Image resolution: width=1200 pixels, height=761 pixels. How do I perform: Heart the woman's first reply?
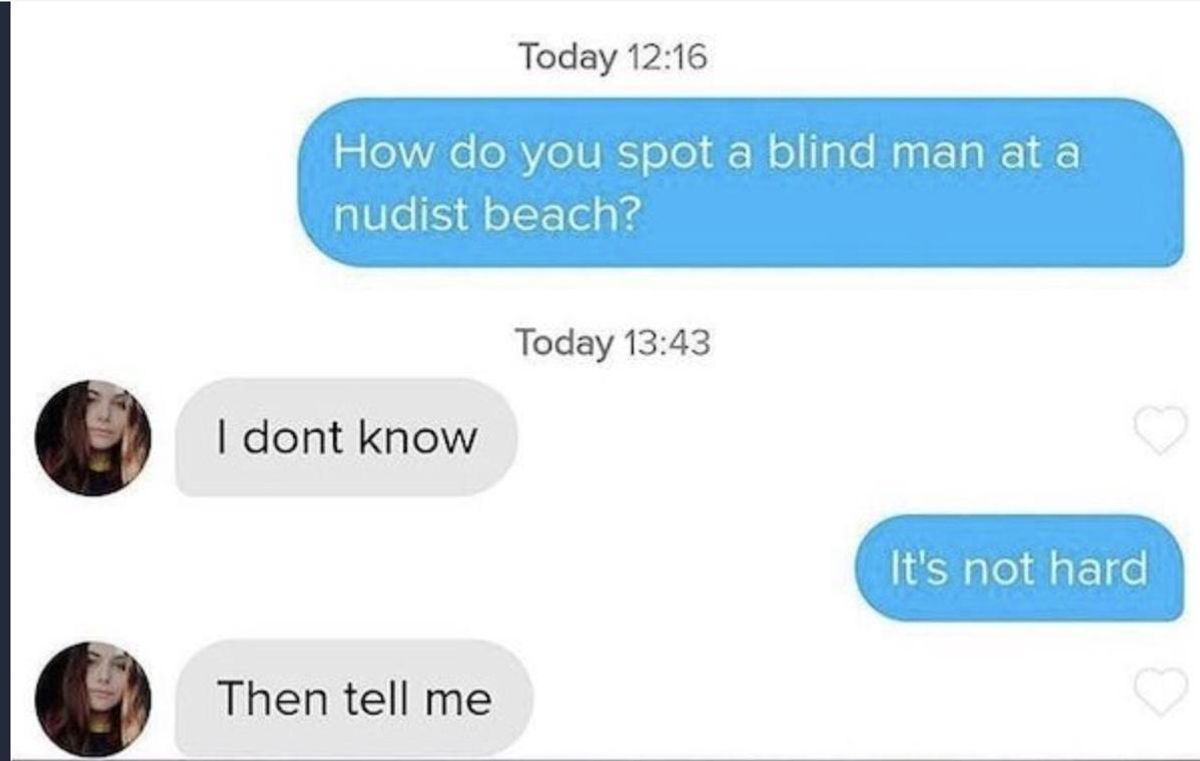(x=1159, y=431)
